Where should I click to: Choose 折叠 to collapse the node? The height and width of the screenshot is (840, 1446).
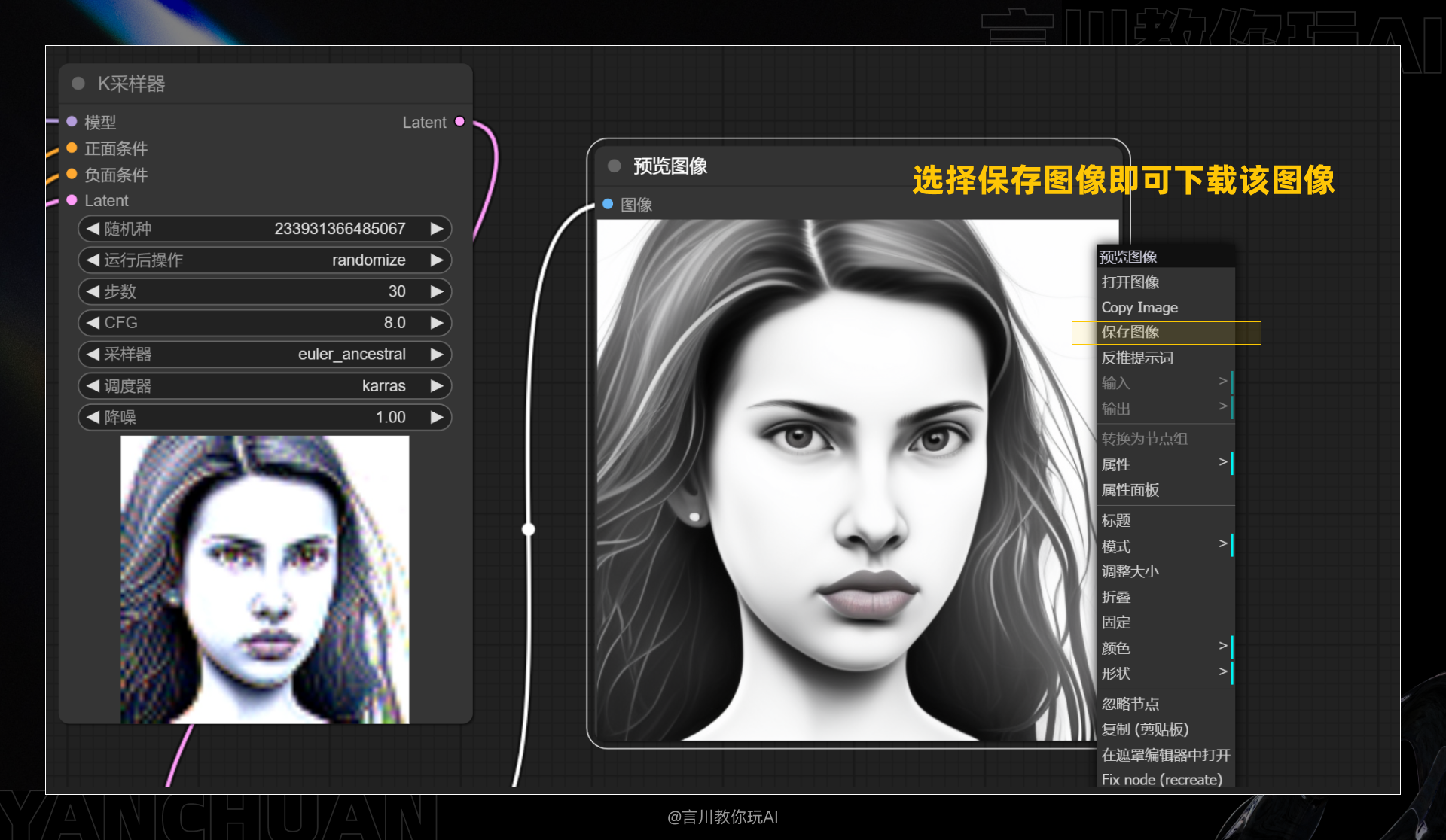coord(1166,597)
